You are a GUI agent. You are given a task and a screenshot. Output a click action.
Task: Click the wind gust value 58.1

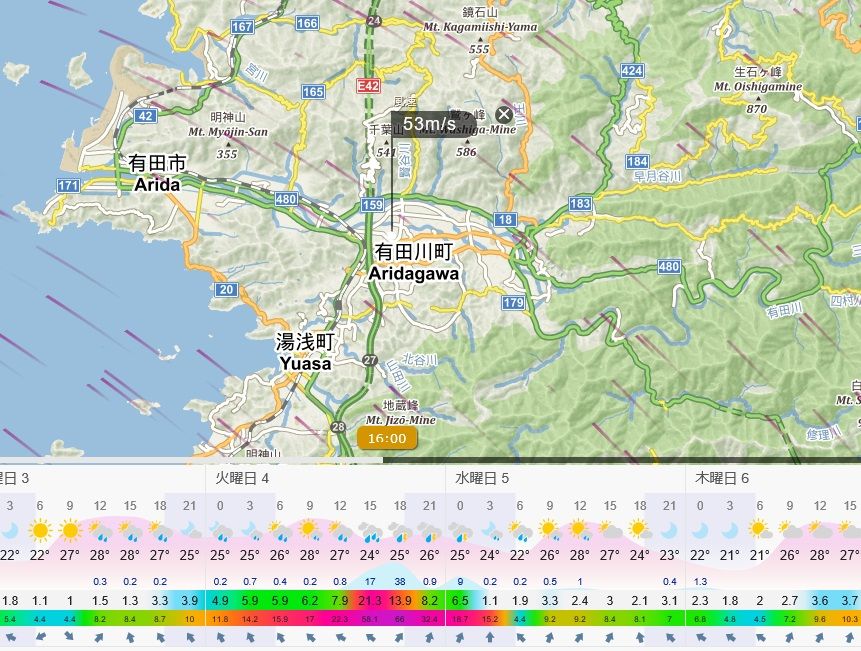point(370,620)
